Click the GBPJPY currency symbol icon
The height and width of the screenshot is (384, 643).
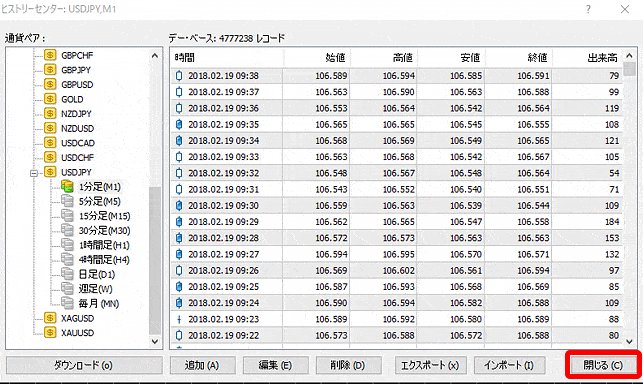click(x=50, y=70)
